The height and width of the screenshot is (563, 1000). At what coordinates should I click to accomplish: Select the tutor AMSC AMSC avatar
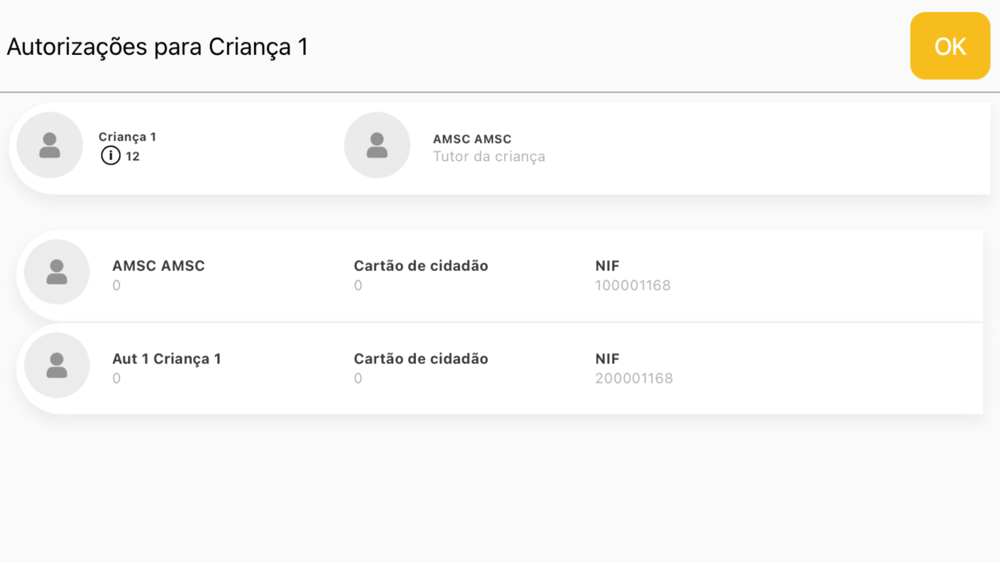377,145
